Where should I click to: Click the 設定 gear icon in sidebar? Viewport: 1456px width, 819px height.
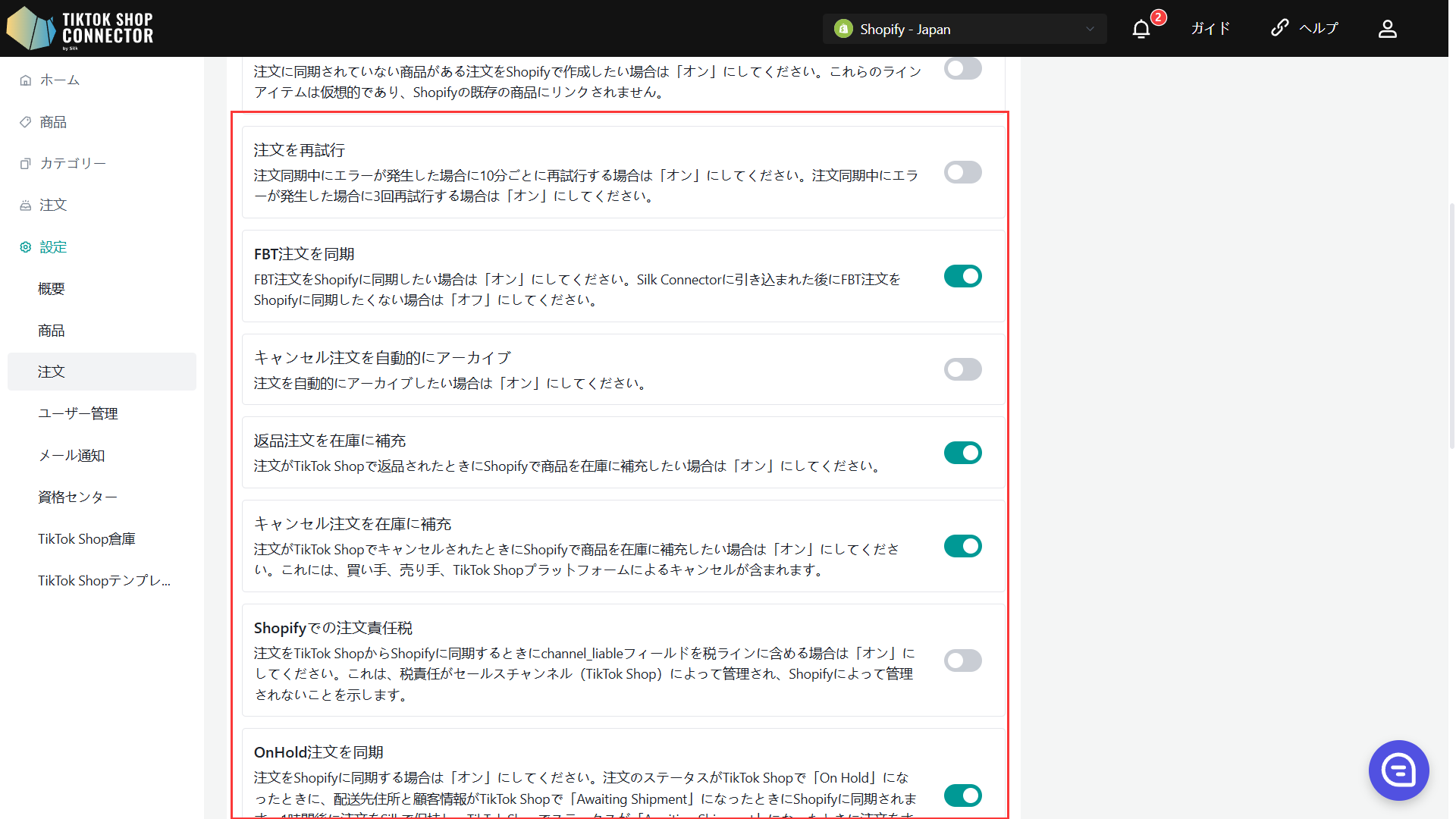26,246
